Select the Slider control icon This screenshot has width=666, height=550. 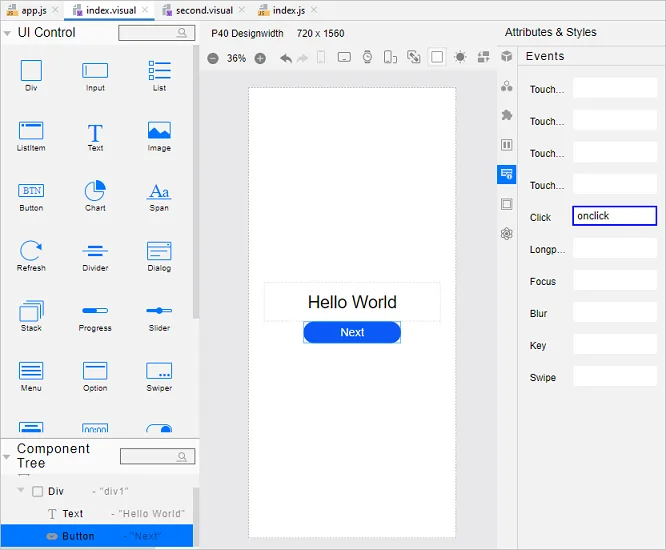pyautogui.click(x=159, y=310)
